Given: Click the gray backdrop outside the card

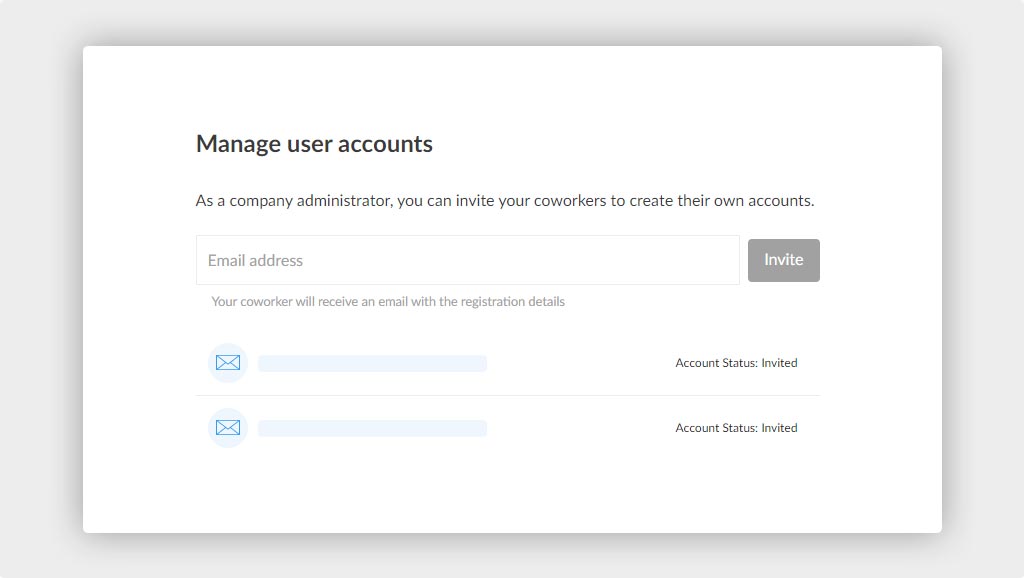Looking at the screenshot, I should [40, 289].
